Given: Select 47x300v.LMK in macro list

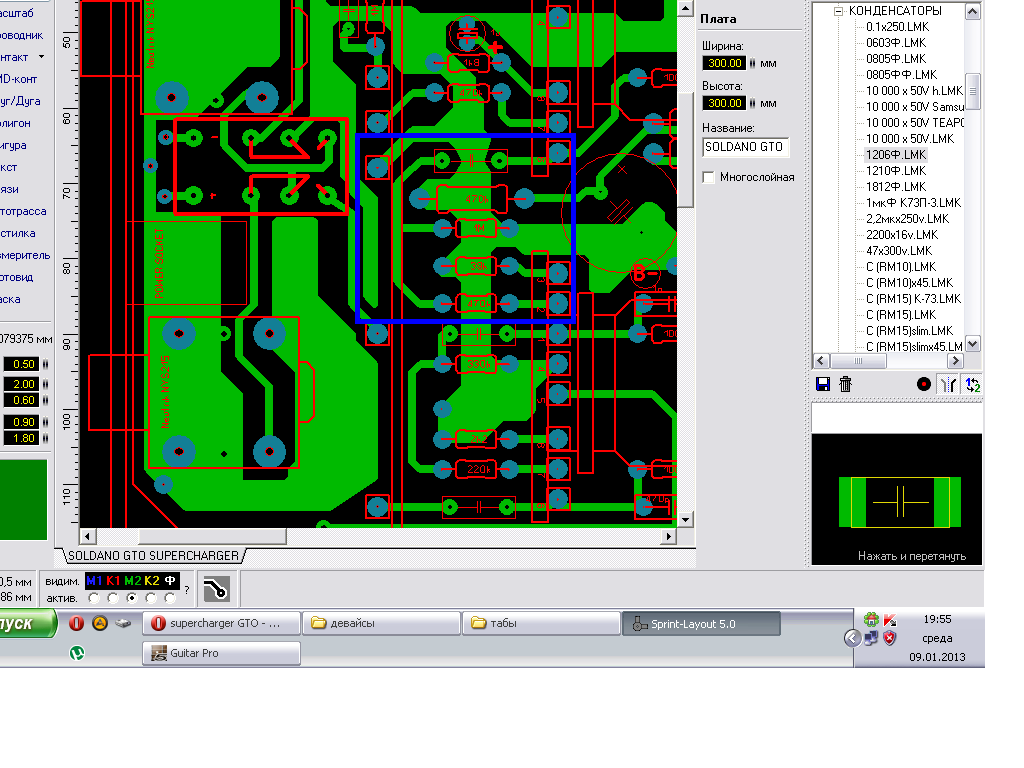Looking at the screenshot, I should pos(899,251).
